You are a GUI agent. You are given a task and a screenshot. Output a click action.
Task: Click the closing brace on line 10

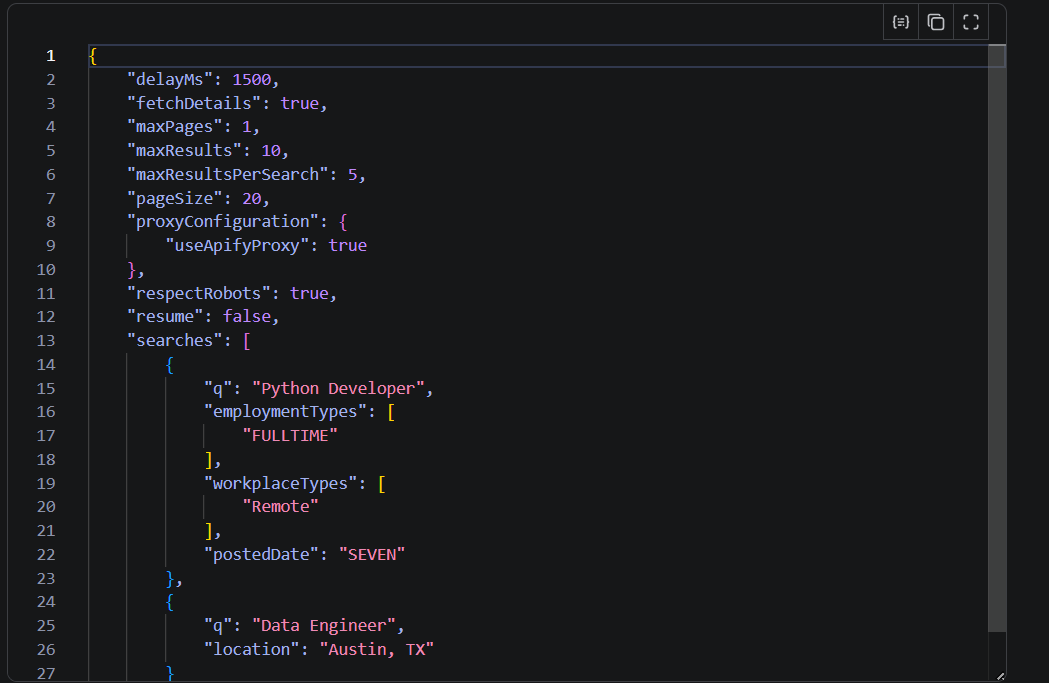132,270
